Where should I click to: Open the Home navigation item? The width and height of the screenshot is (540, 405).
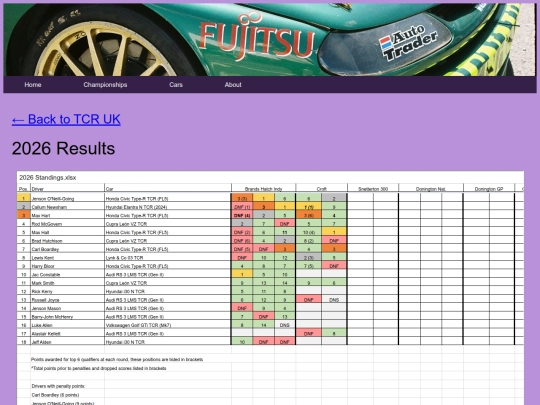[x=33, y=85]
